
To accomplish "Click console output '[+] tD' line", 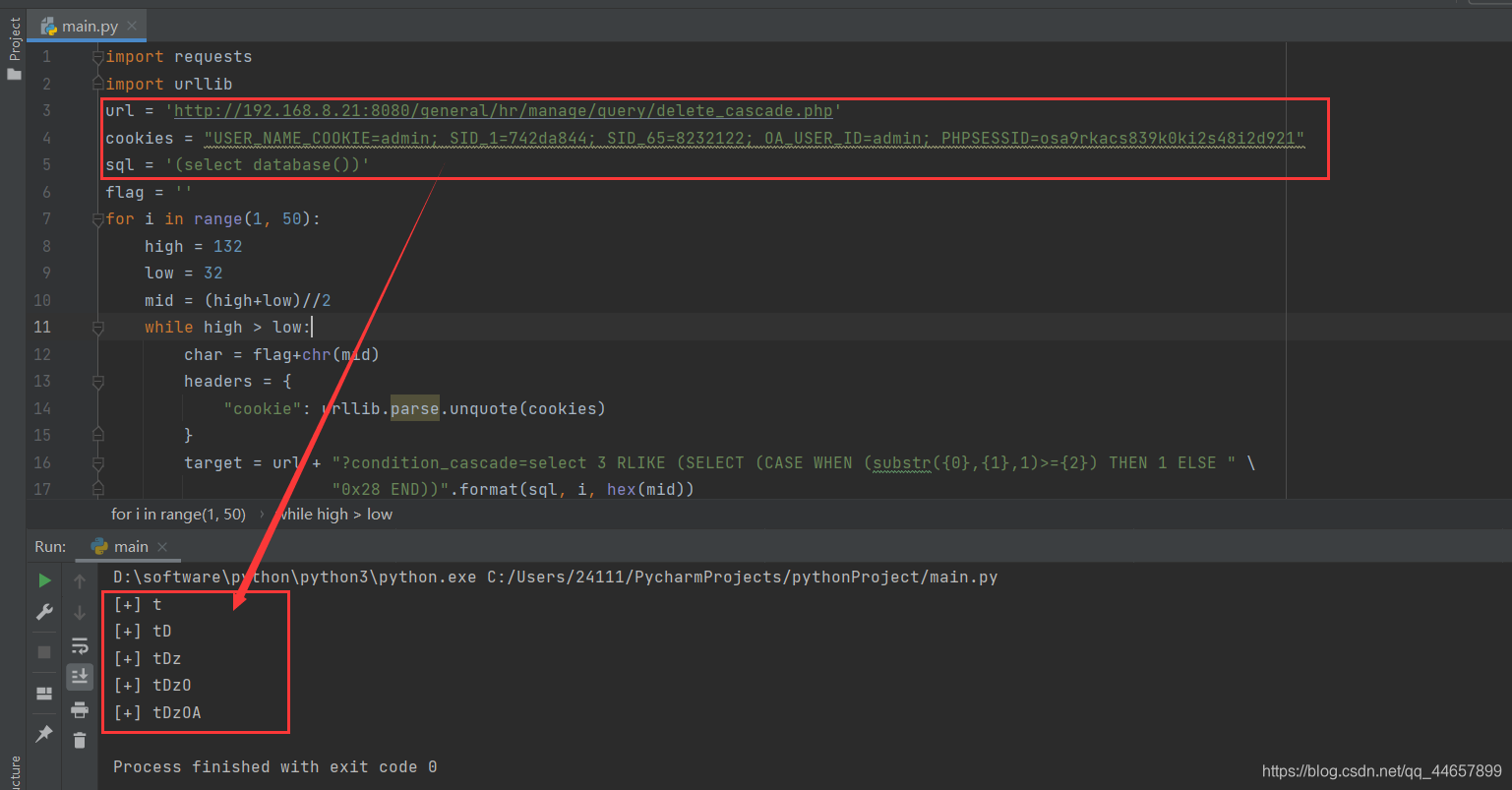I will pos(143,632).
